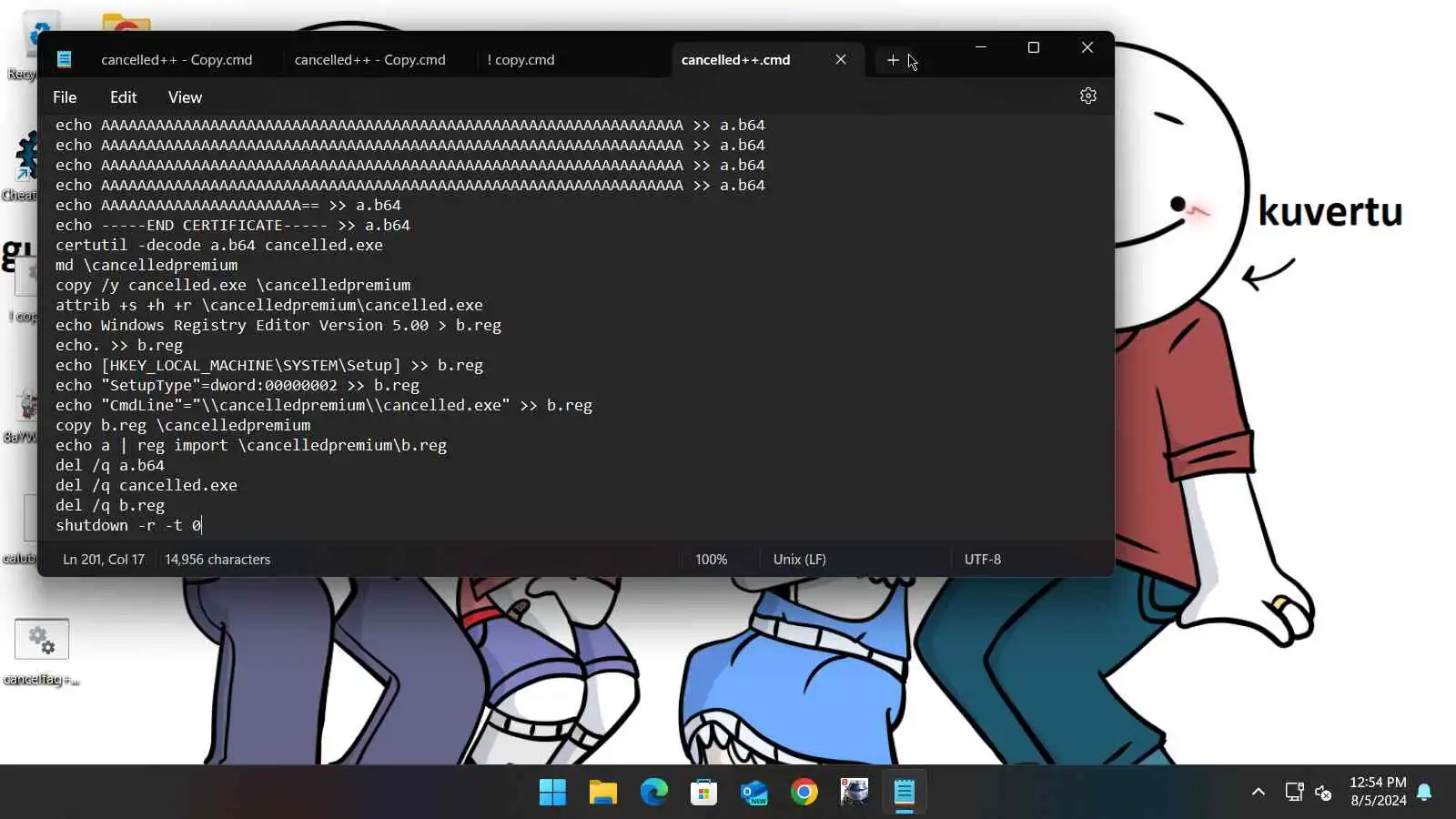Open Microsoft Store from the taskbar
The image size is (1456, 819).
[703, 793]
